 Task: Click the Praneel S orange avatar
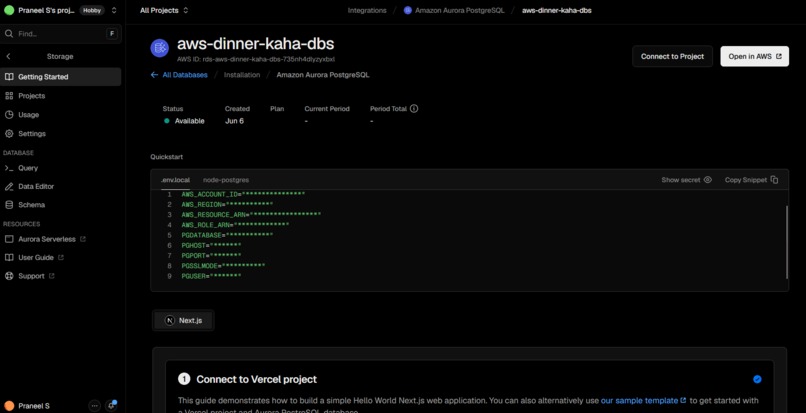[x=9, y=406]
